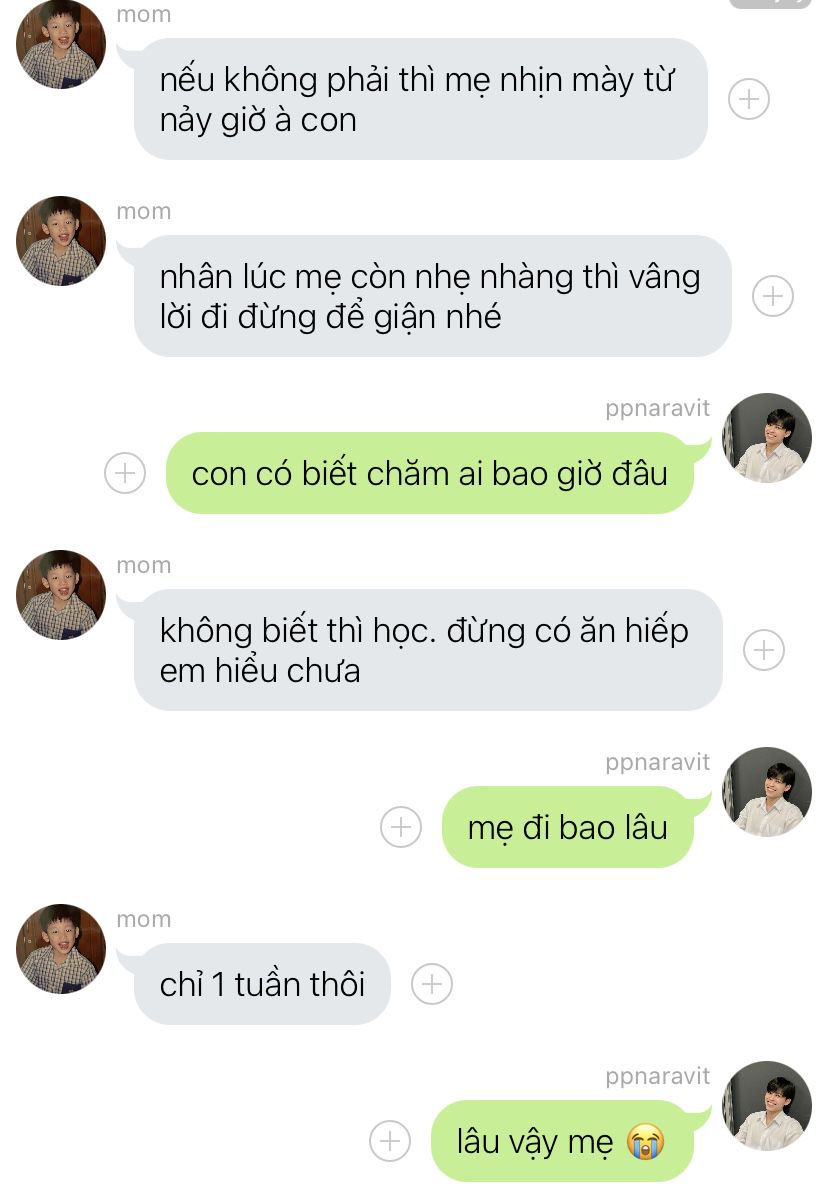The image size is (828, 1191).
Task: Select the 'con có biết chăm ai' bubble
Action: 429,473
